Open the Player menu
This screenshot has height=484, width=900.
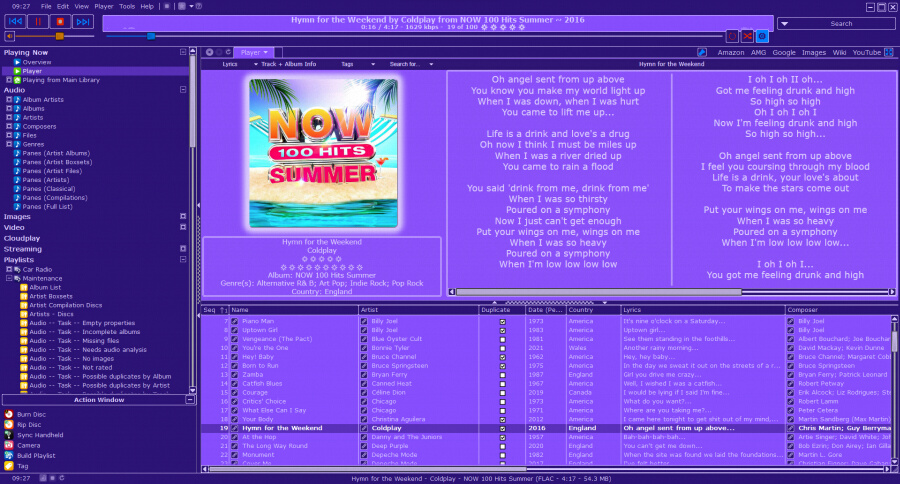pyautogui.click(x=104, y=6)
